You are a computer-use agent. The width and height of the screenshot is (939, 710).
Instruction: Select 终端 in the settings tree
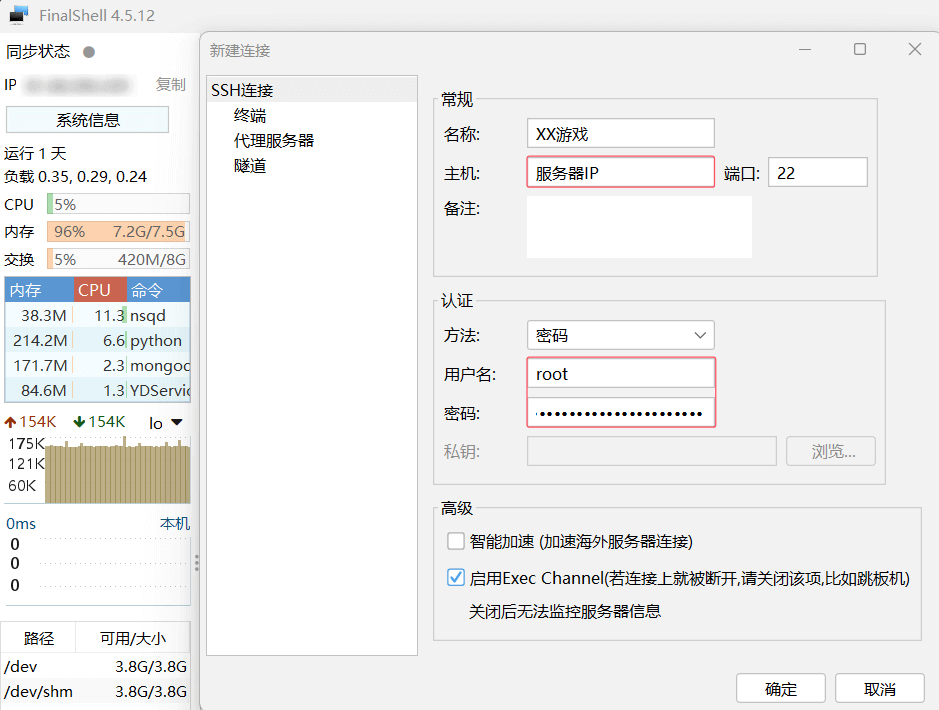250,115
